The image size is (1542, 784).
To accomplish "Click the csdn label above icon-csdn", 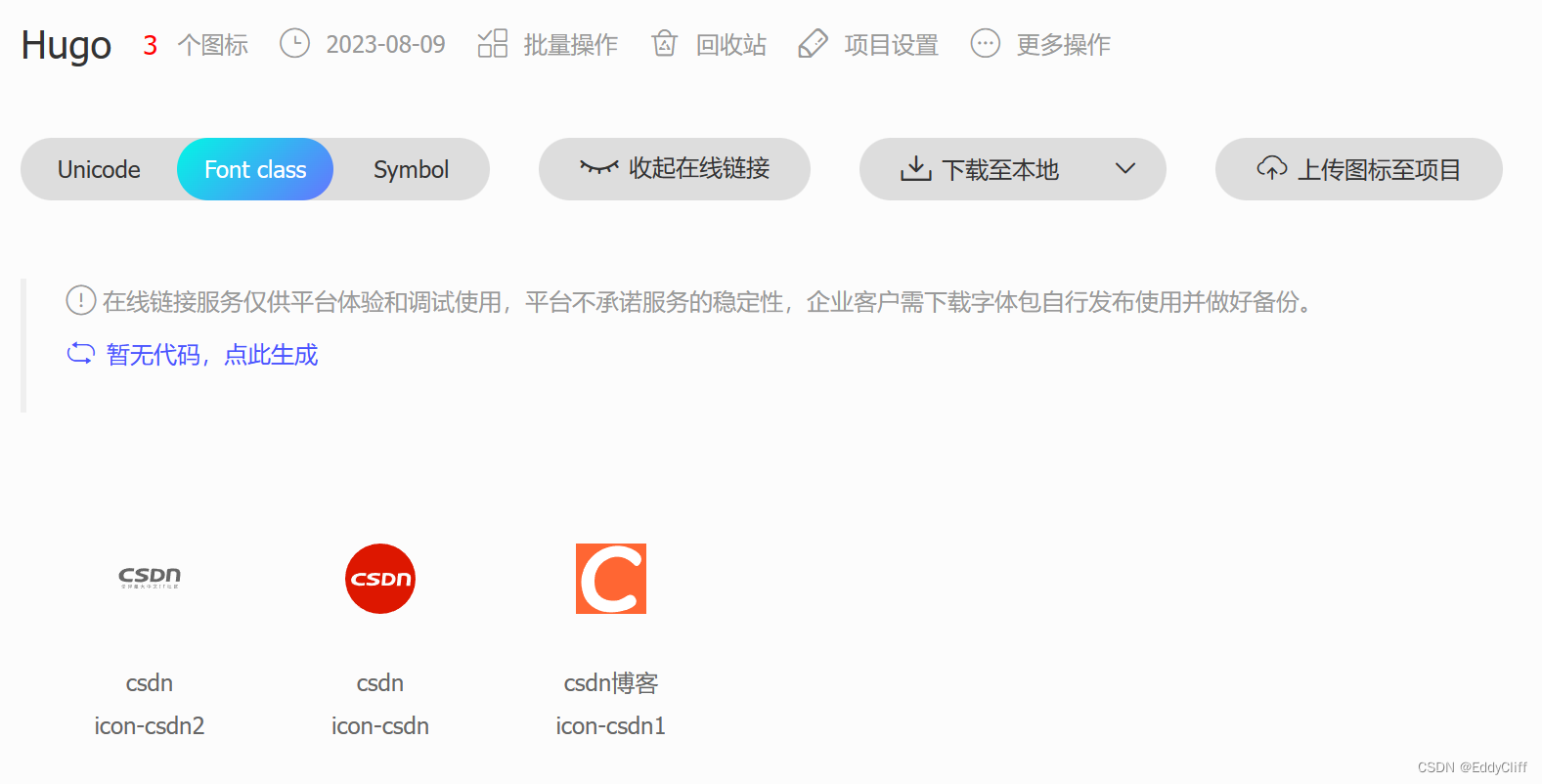I will point(380,682).
